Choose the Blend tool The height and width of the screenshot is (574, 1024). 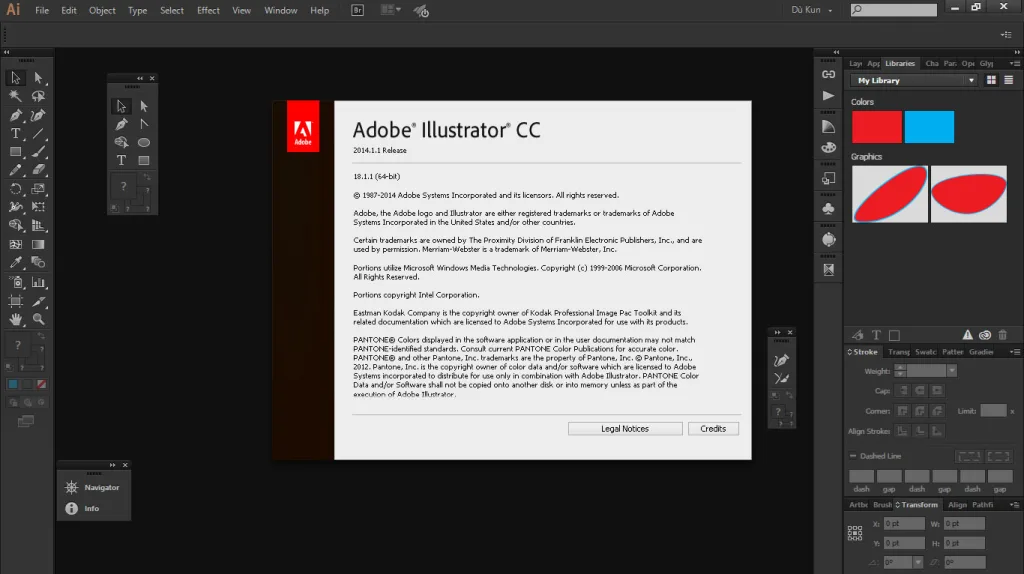coord(38,263)
